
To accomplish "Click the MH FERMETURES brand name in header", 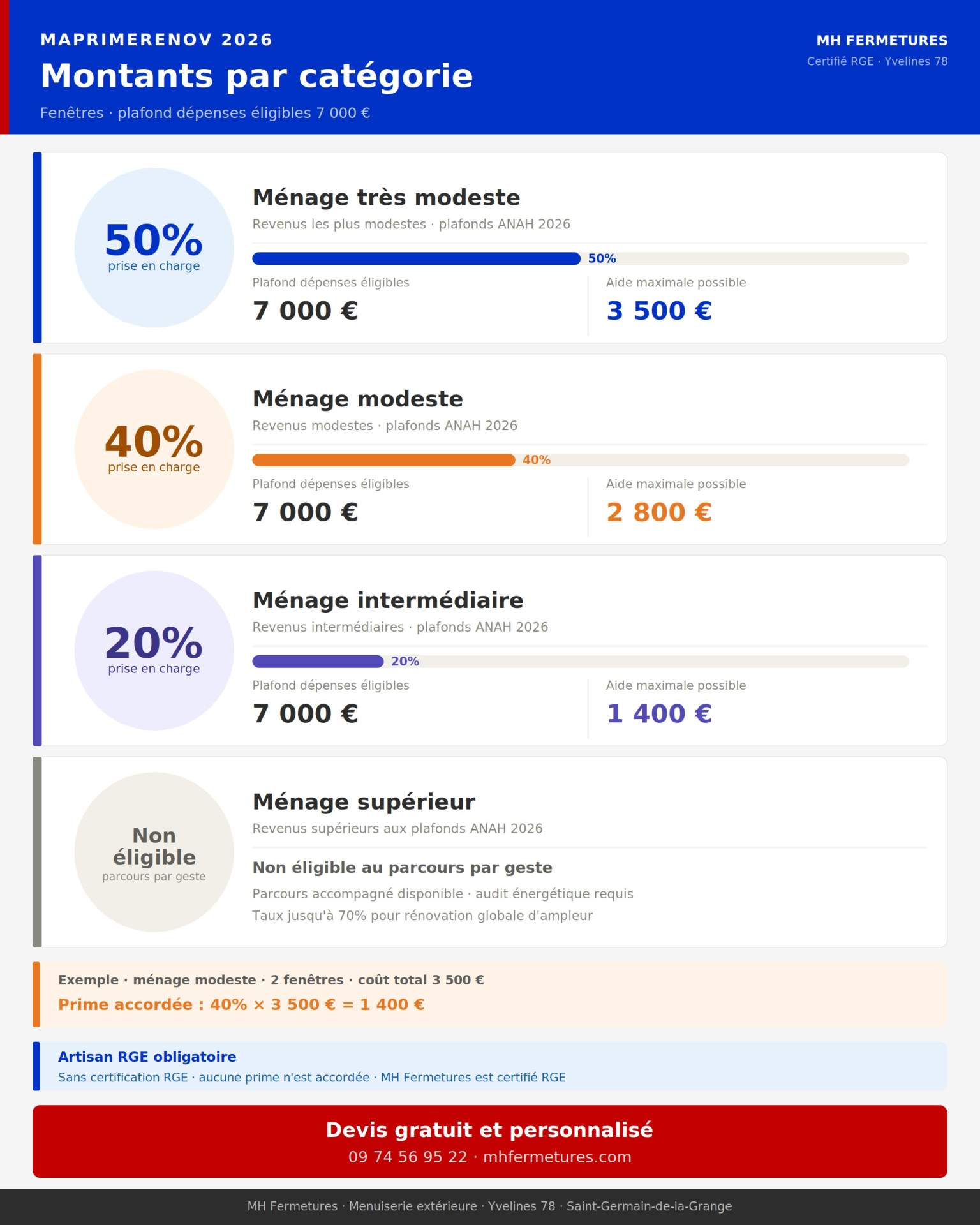I will coord(882,41).
